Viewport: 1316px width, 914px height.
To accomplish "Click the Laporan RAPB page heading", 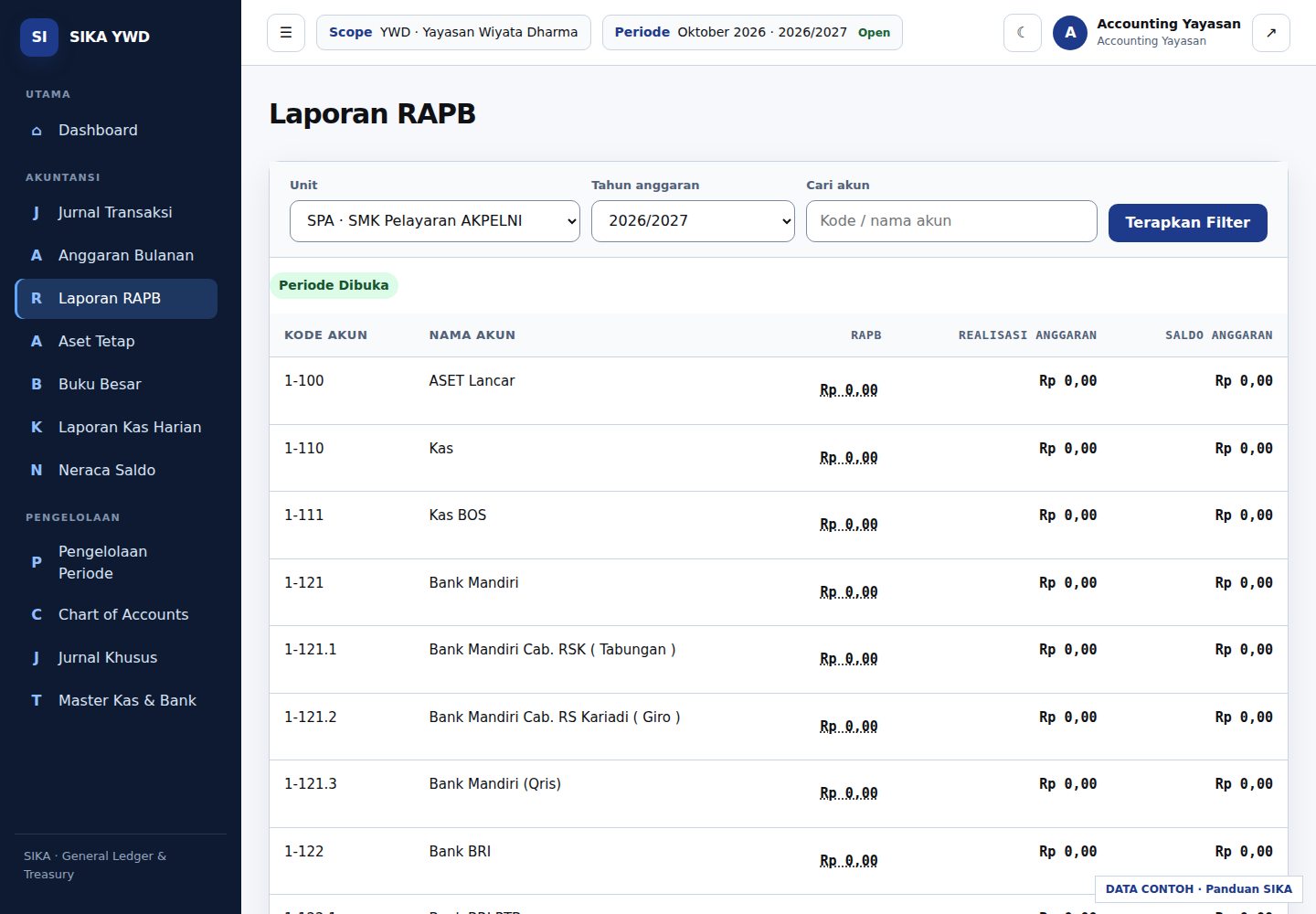I will (373, 114).
